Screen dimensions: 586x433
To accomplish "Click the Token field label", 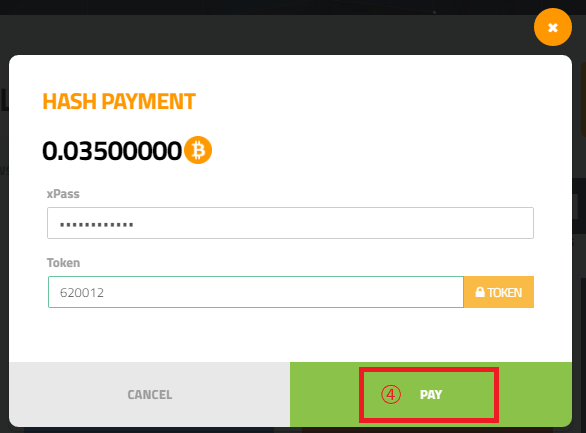I will [x=63, y=263].
